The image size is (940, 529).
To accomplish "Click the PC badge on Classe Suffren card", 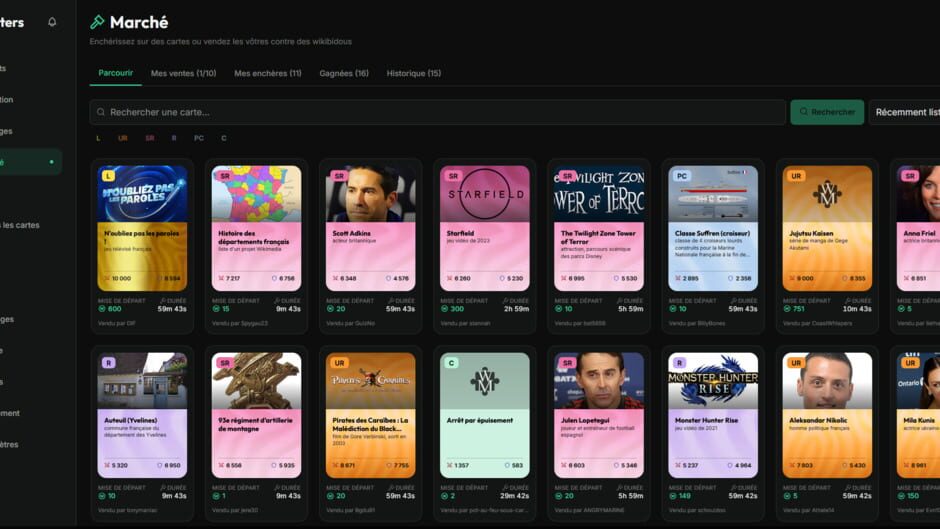I will click(682, 176).
